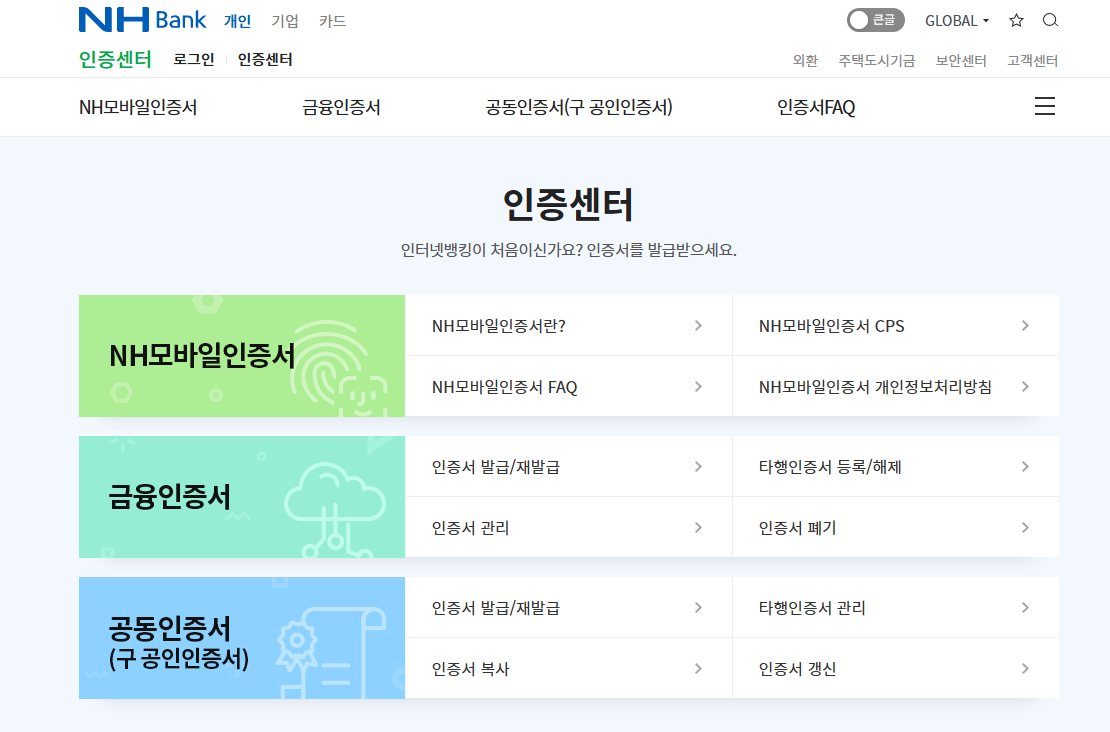
Task: Open 금융인증서 인증서 관리 item
Action: point(568,527)
